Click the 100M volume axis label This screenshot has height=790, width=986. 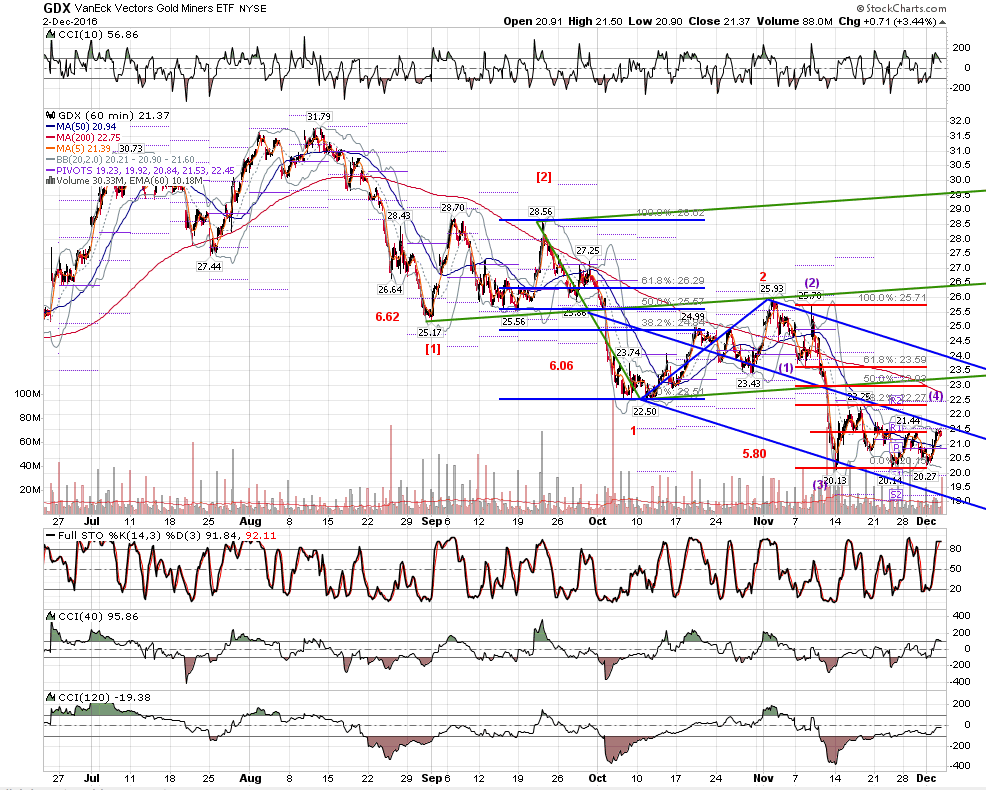click(27, 394)
